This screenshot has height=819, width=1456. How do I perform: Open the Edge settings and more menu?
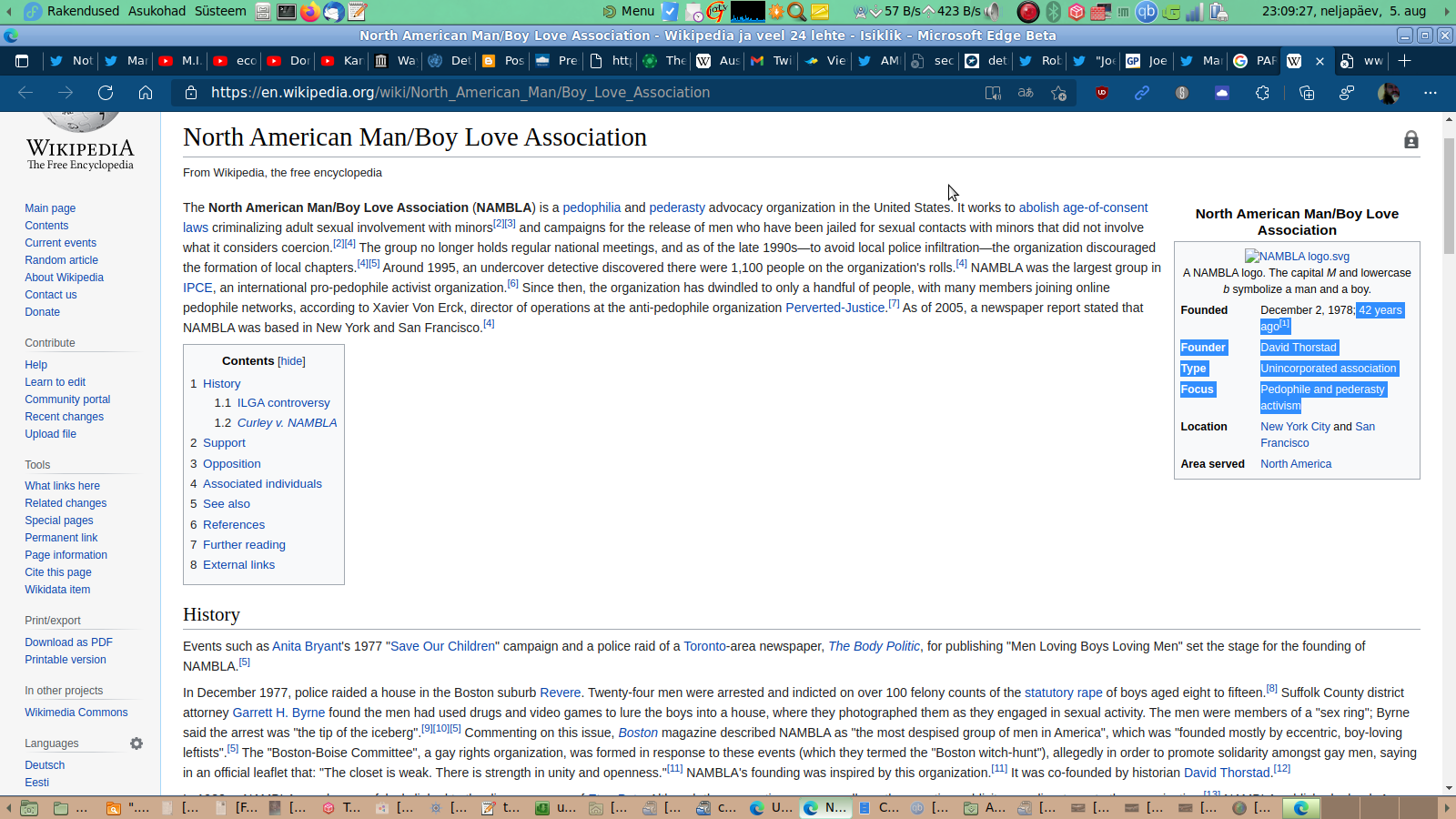1431,93
